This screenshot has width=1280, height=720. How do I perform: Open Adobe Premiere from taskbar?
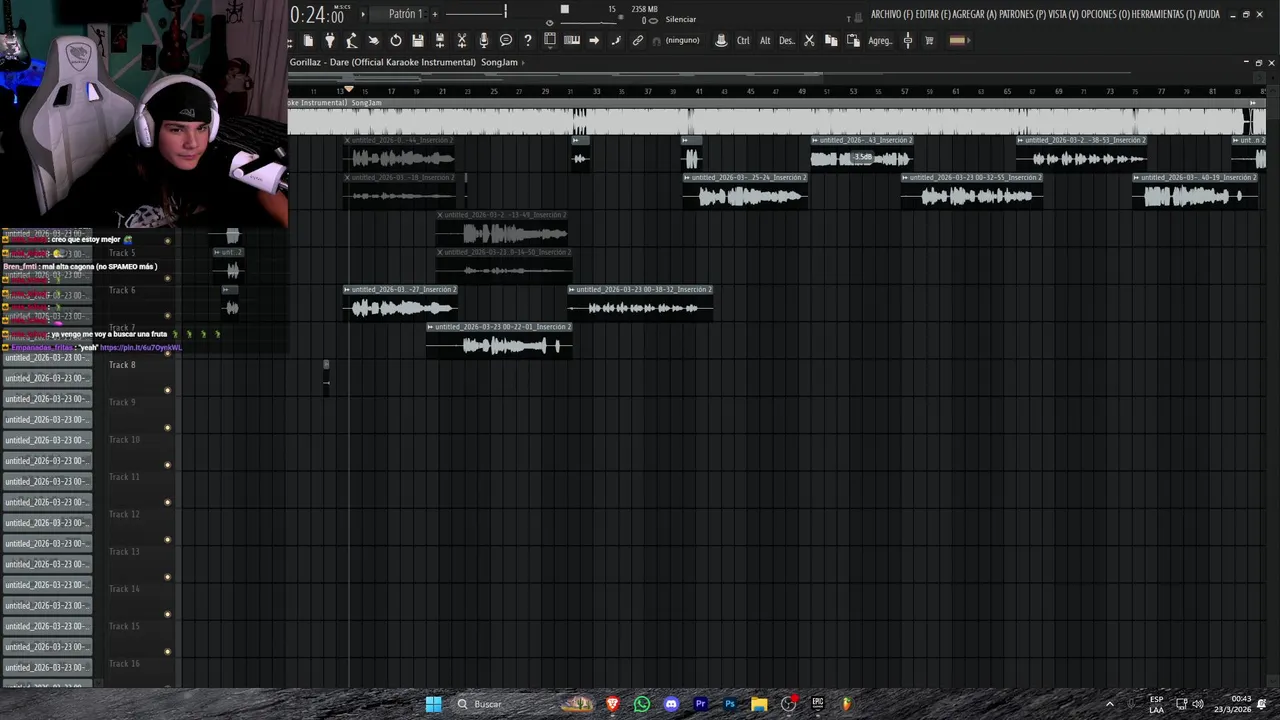click(x=700, y=704)
